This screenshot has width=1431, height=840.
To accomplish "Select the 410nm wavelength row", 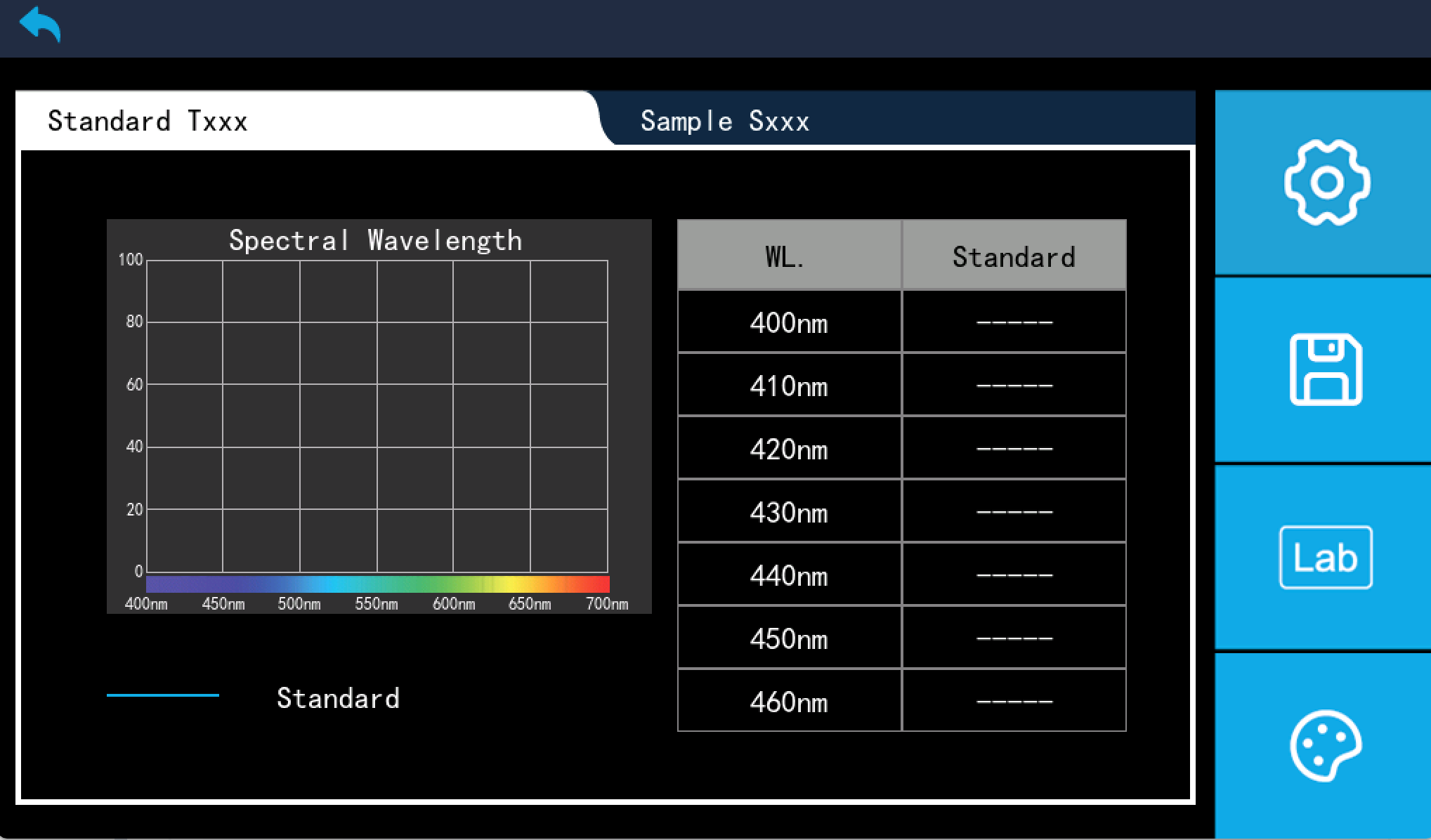I will 788,386.
